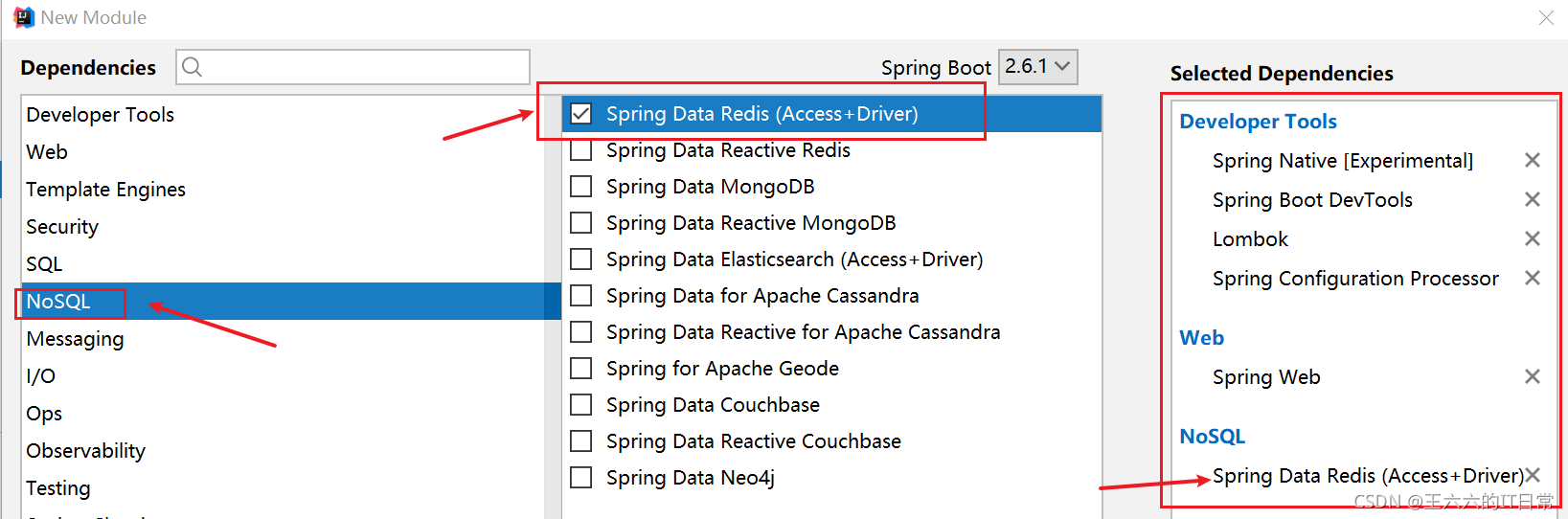Select Lombok entry in selected list
The image size is (1568, 519).
[1250, 239]
